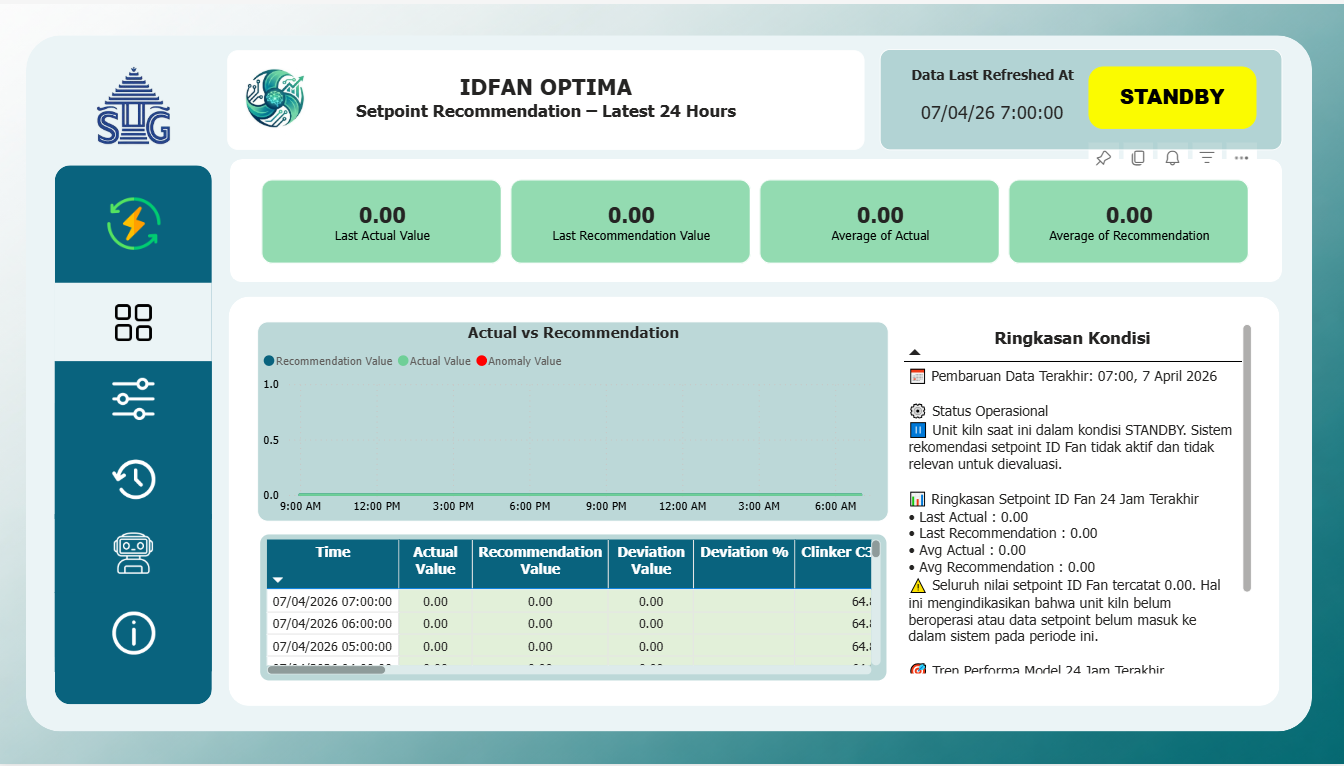The width and height of the screenshot is (1344, 766).
Task: Click the table's horizontal scrollbar thumb
Action: 326,669
